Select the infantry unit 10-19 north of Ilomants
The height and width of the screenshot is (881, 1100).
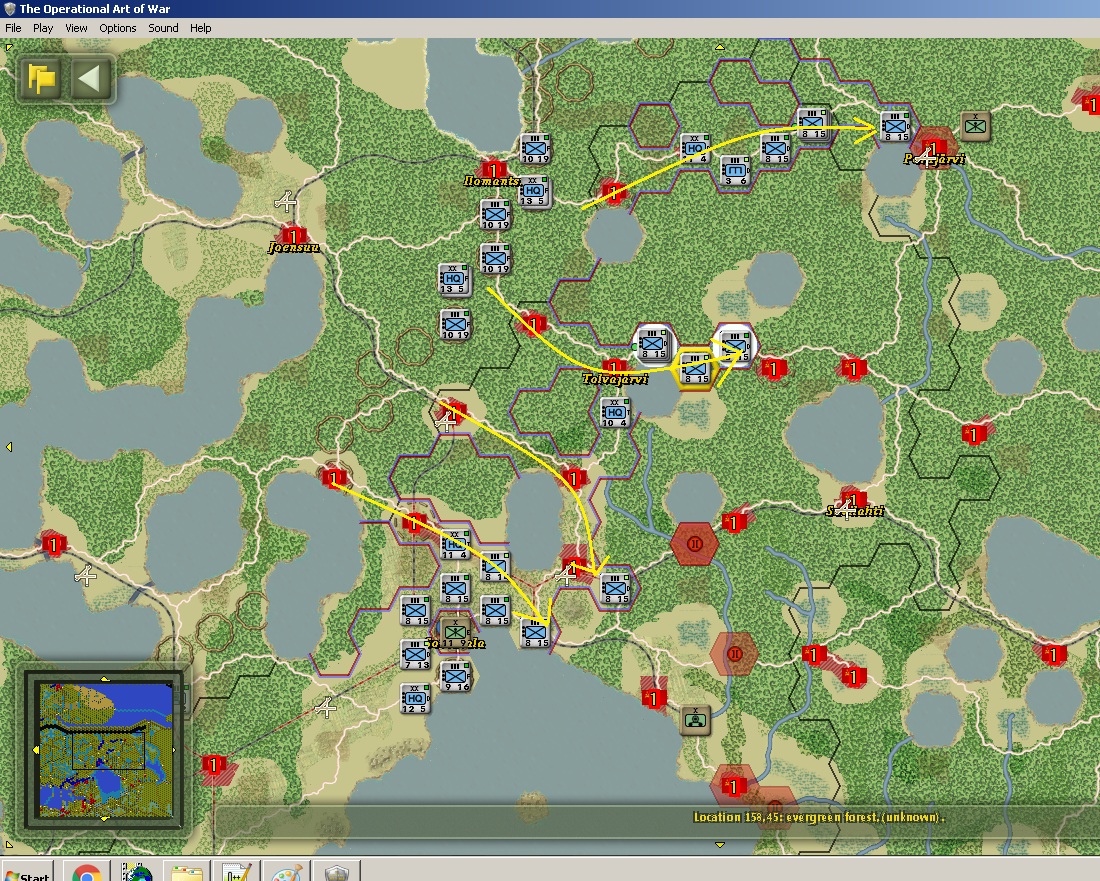(535, 148)
